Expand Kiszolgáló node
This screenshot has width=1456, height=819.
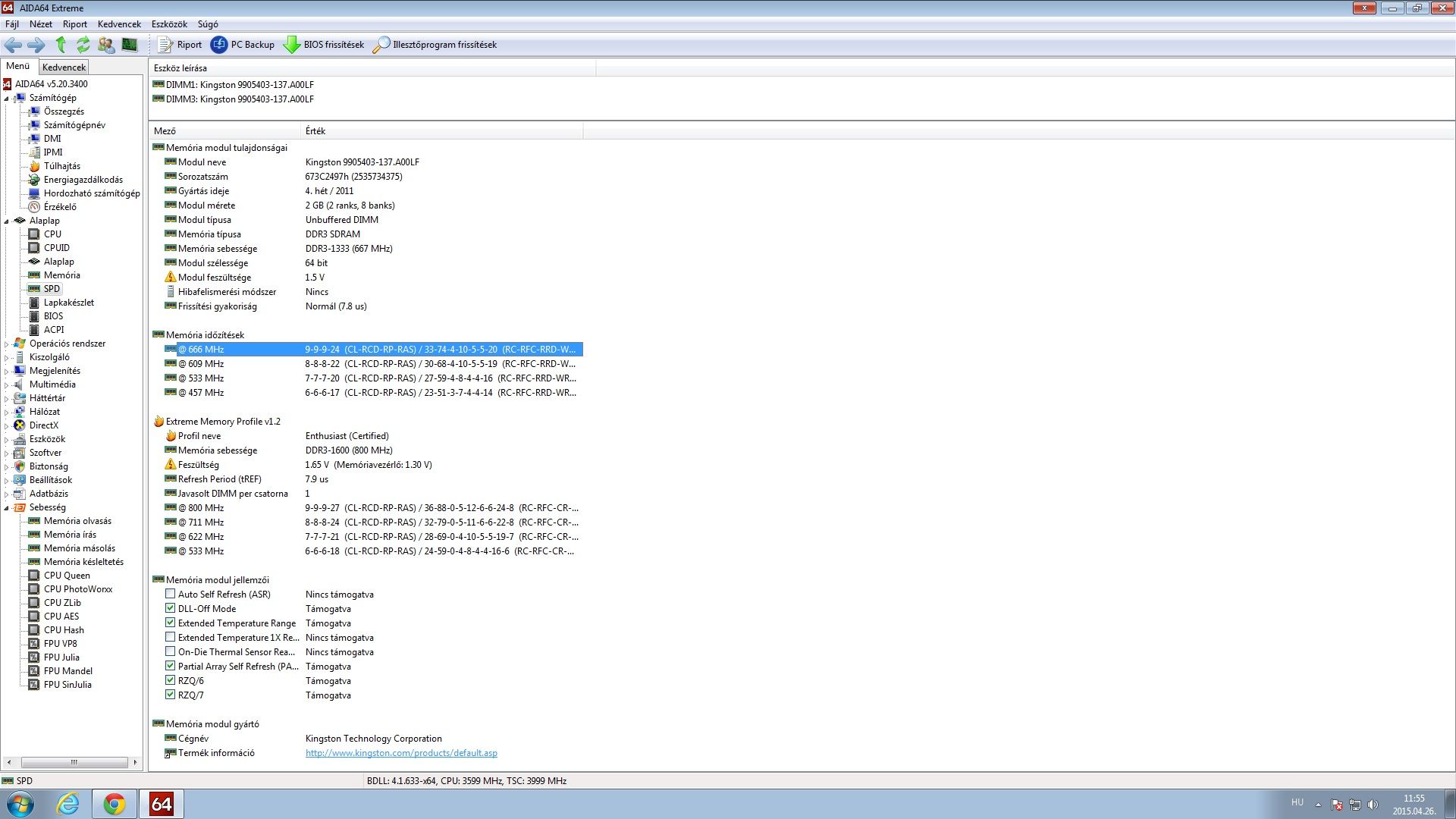click(x=7, y=358)
